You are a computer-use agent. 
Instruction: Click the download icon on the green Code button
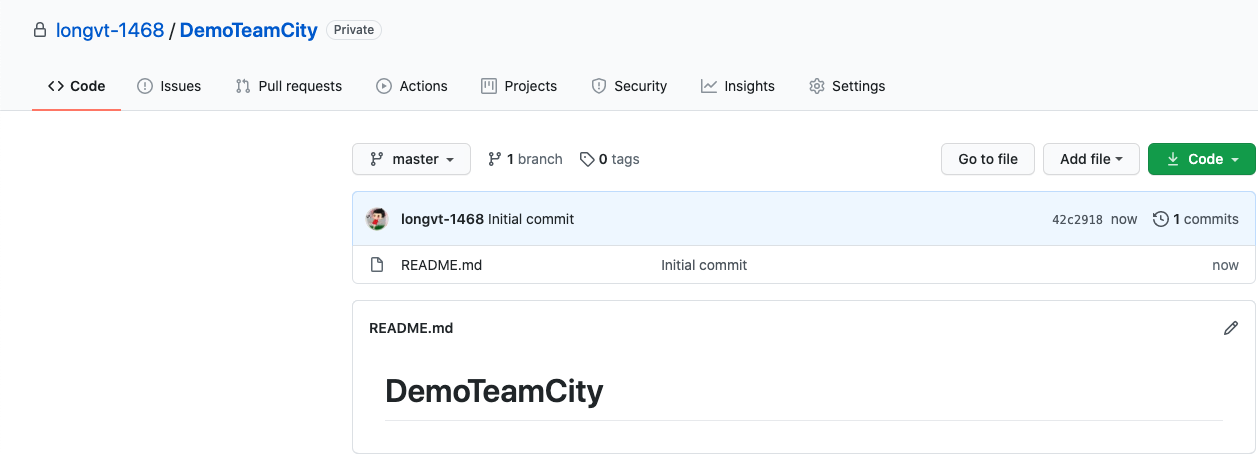coord(1173,159)
